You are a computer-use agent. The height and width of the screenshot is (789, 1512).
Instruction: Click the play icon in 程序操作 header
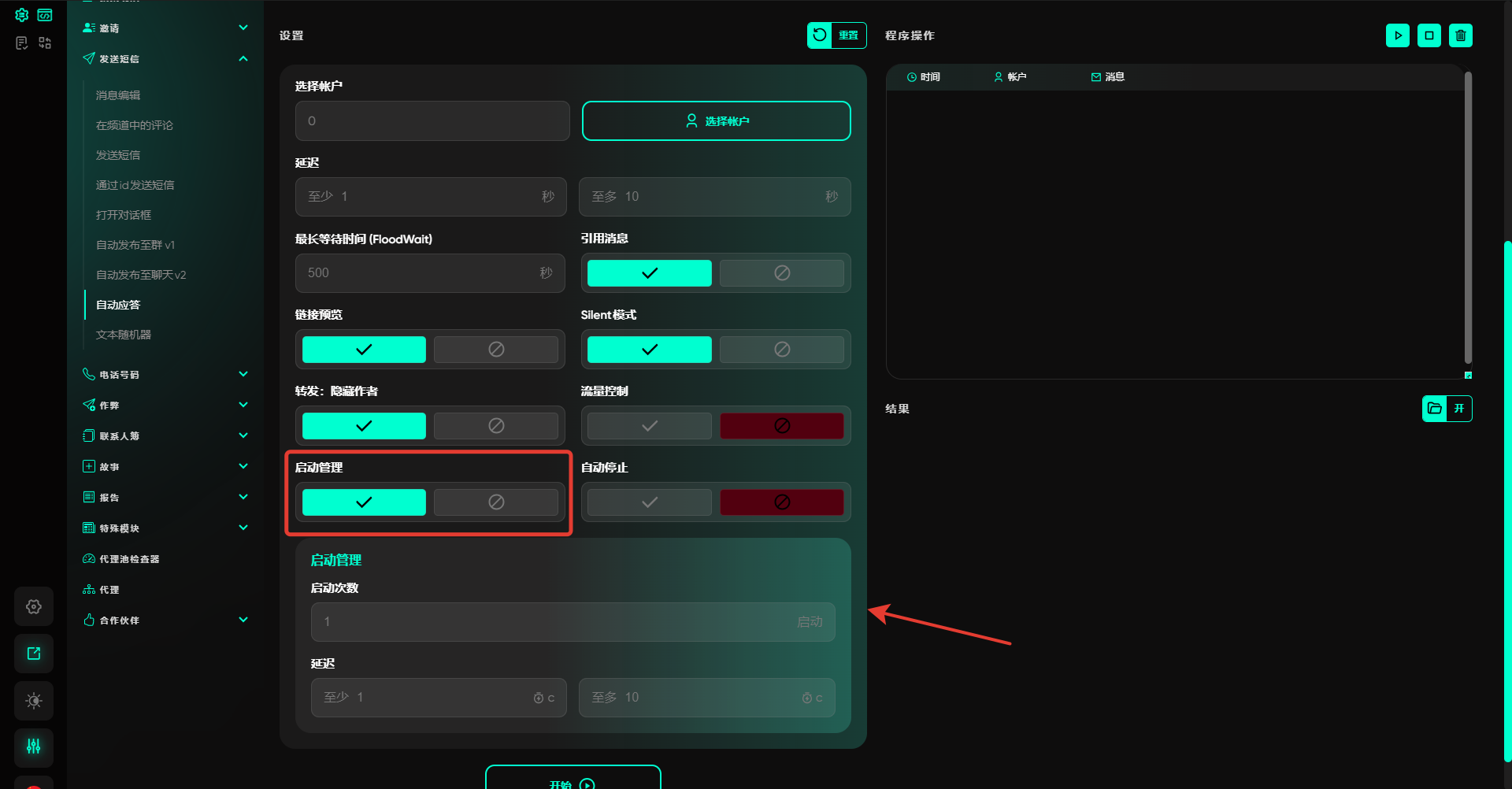[x=1397, y=35]
